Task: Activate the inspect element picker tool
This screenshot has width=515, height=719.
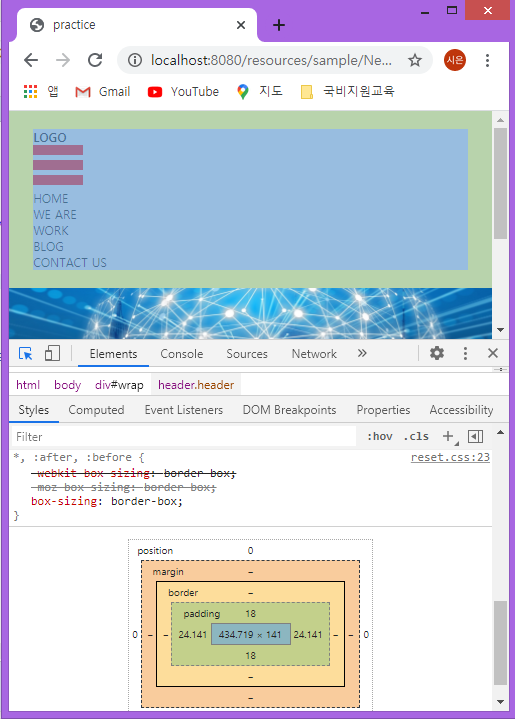Action: (25, 354)
